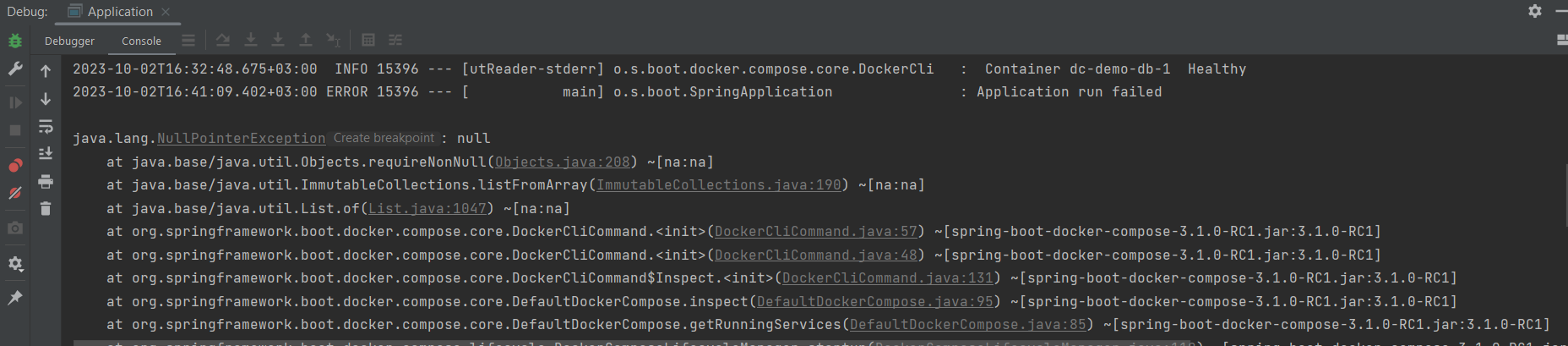Click the Step Over toolbar icon
1568x346 pixels.
click(222, 40)
